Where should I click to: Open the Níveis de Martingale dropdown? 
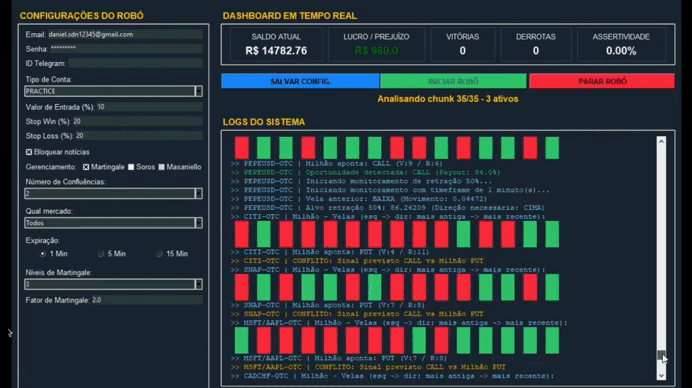point(113,284)
